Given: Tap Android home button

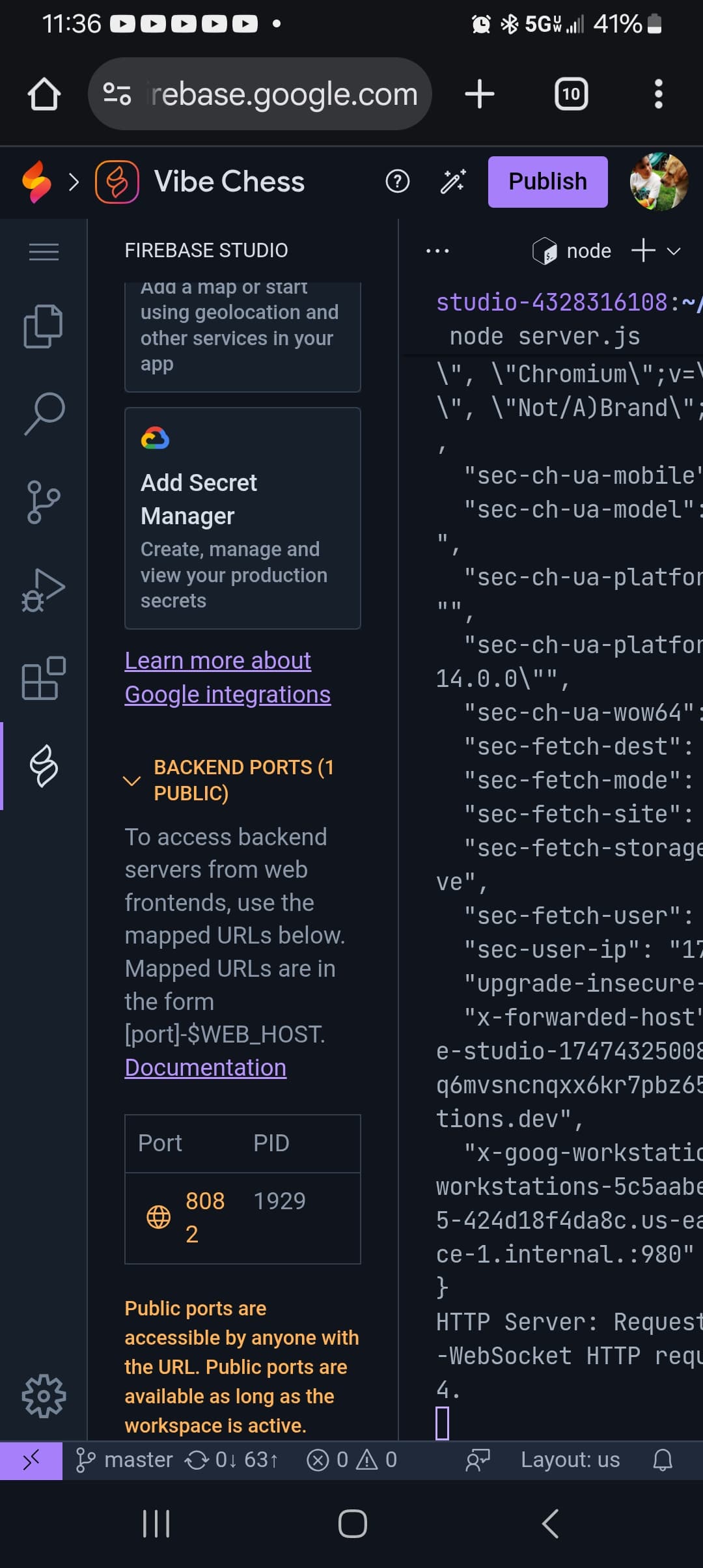Looking at the screenshot, I should (352, 1524).
